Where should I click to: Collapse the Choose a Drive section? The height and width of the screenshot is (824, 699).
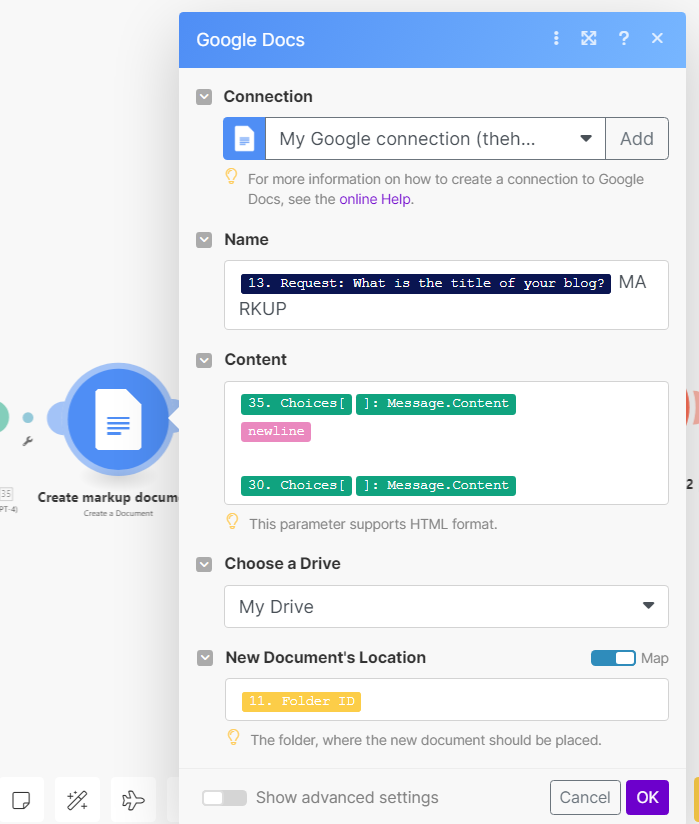(204, 564)
